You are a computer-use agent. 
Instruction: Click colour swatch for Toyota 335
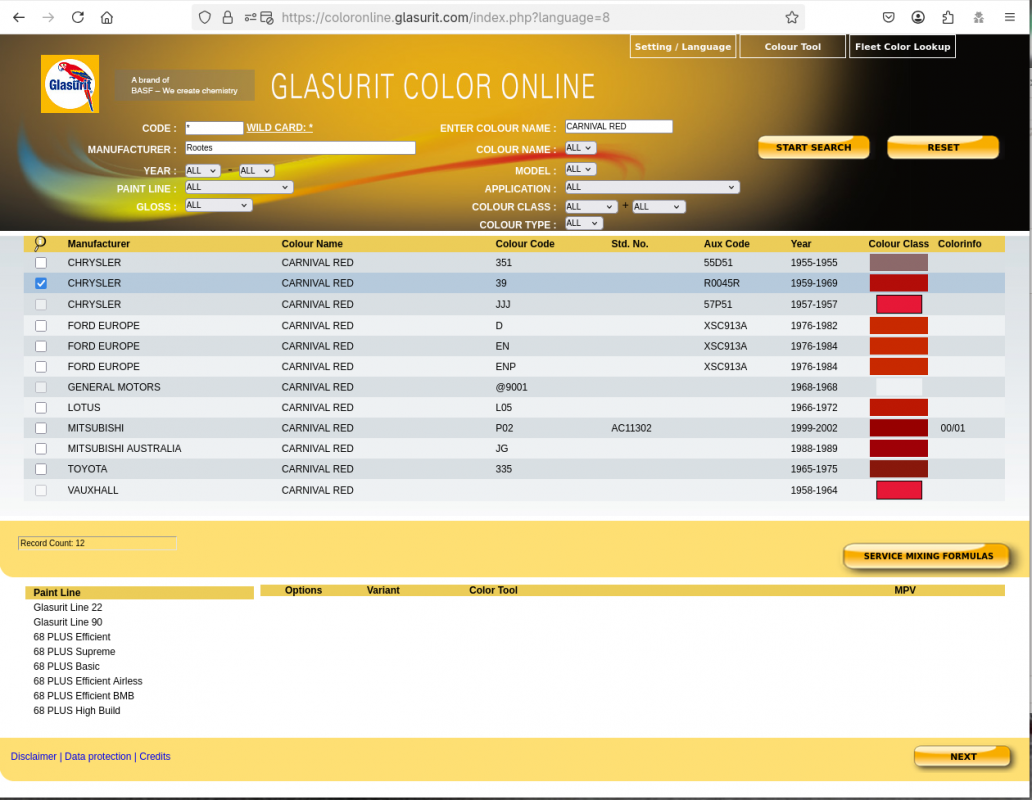click(898, 469)
